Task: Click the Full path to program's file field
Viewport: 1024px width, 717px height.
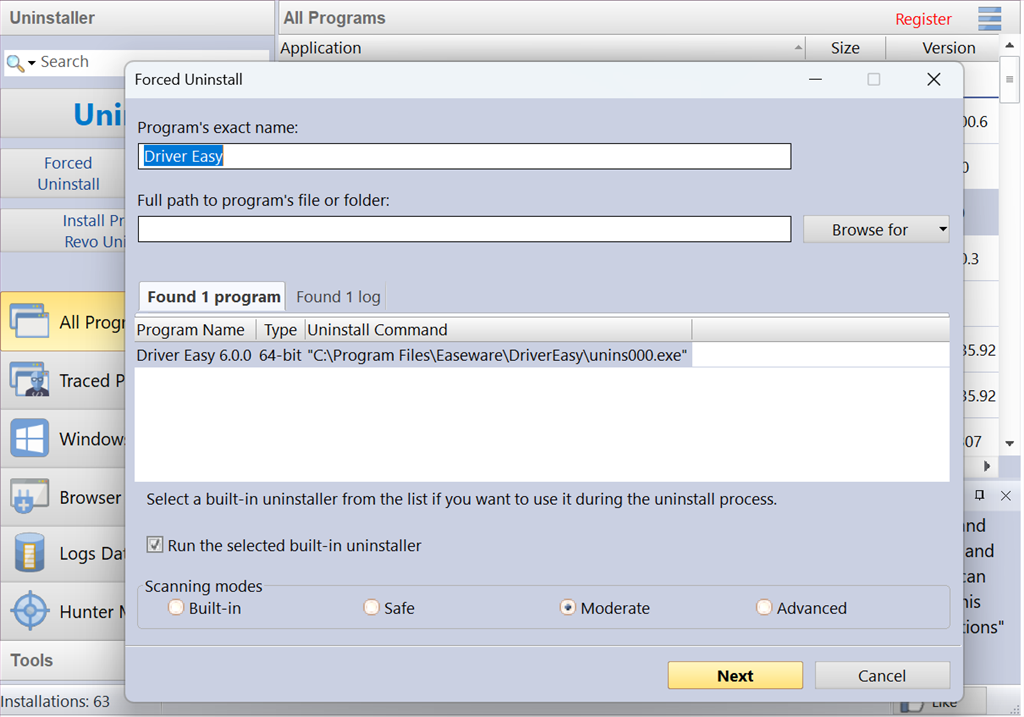Action: tap(464, 229)
